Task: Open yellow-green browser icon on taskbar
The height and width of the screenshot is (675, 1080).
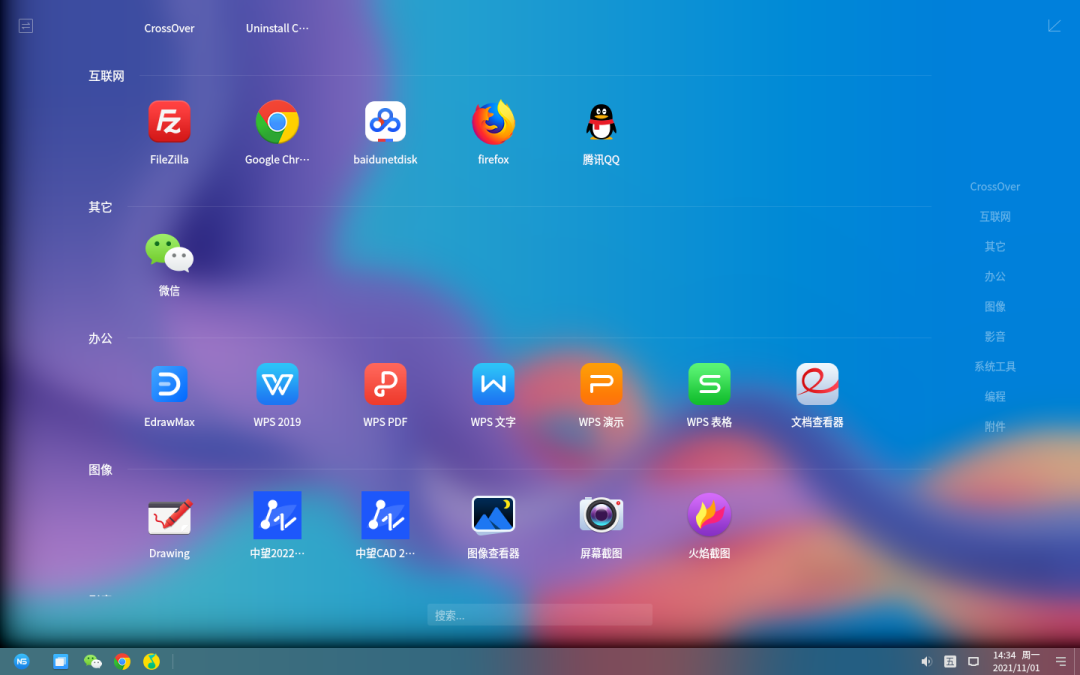Action: click(152, 662)
